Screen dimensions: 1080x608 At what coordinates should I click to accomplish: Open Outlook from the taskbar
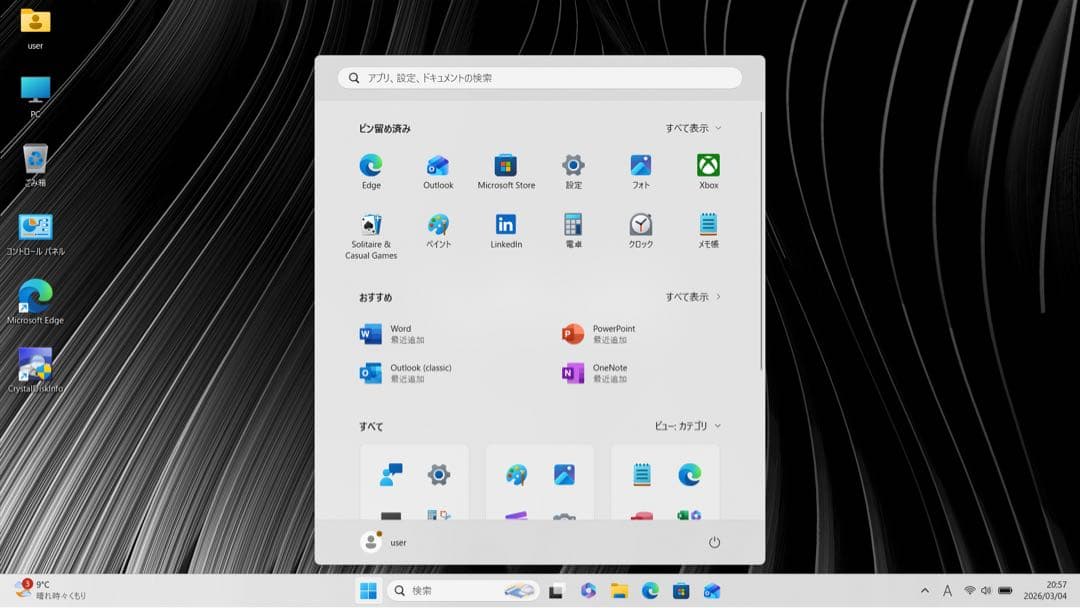coord(712,591)
